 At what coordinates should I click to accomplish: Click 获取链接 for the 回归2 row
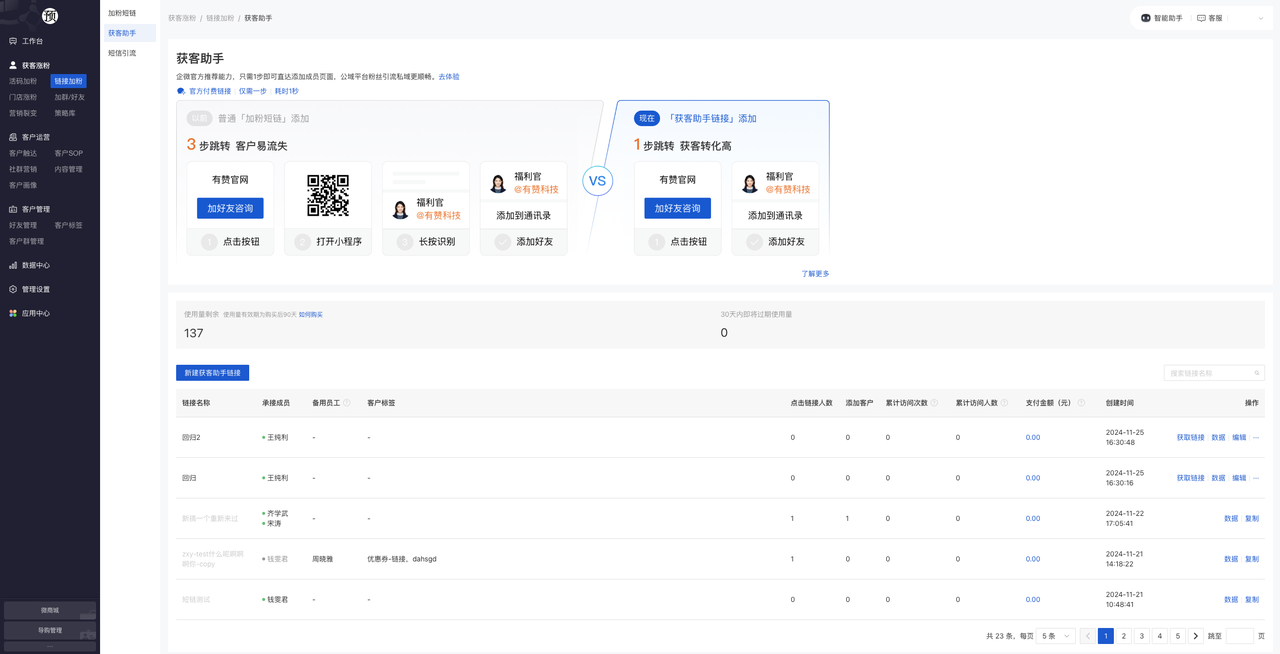[1191, 437]
